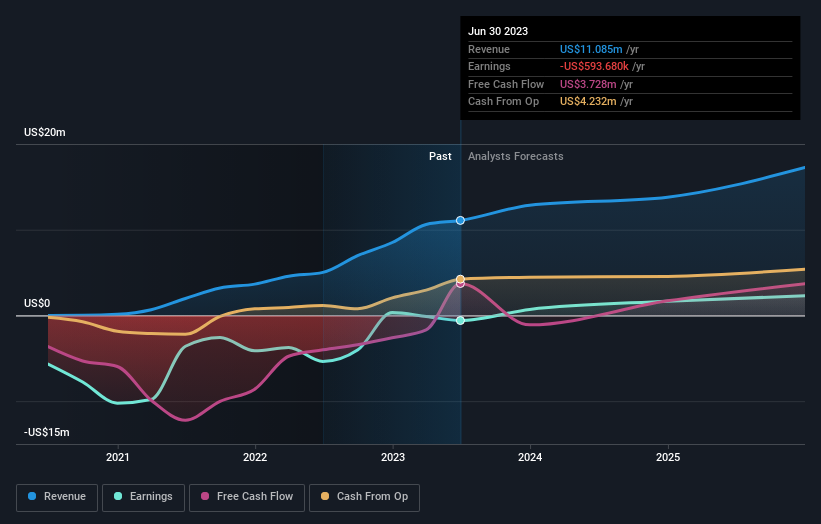Click the Free Cash Flow label in tooltip
The height and width of the screenshot is (524, 821).
point(506,84)
